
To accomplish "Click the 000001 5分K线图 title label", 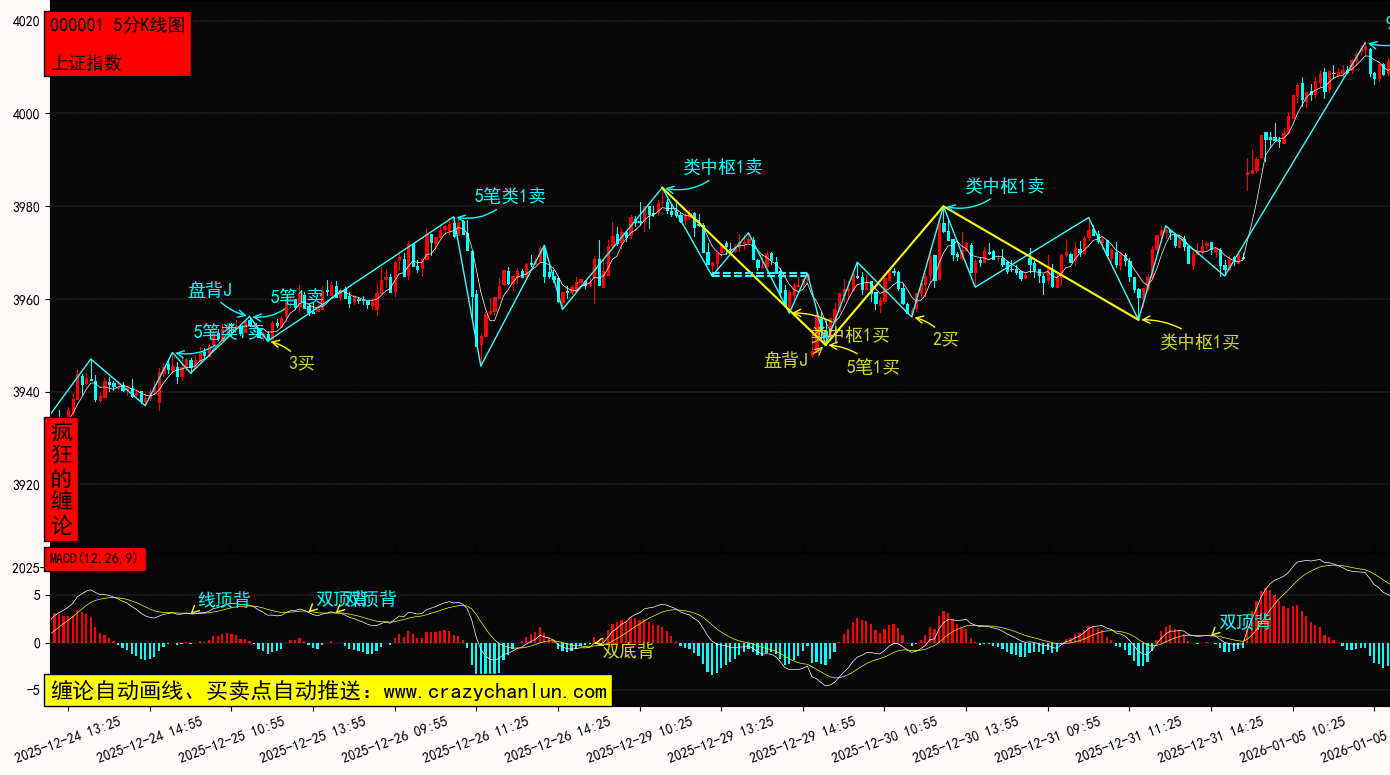I will point(118,26).
